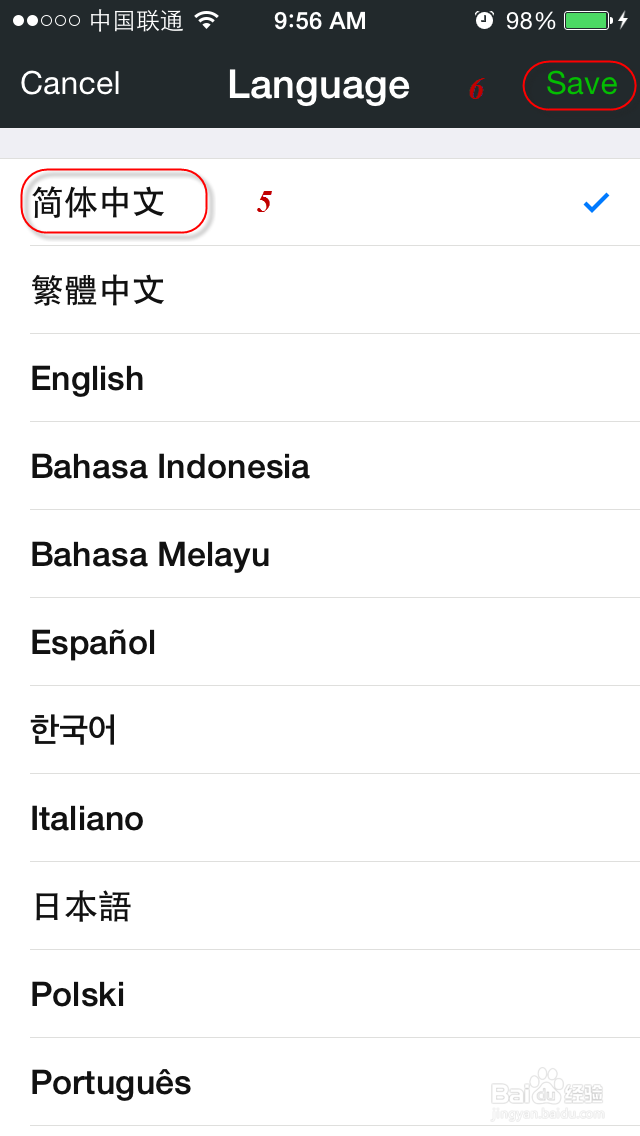Tap the Save button
The image size is (640, 1136).
(x=581, y=85)
